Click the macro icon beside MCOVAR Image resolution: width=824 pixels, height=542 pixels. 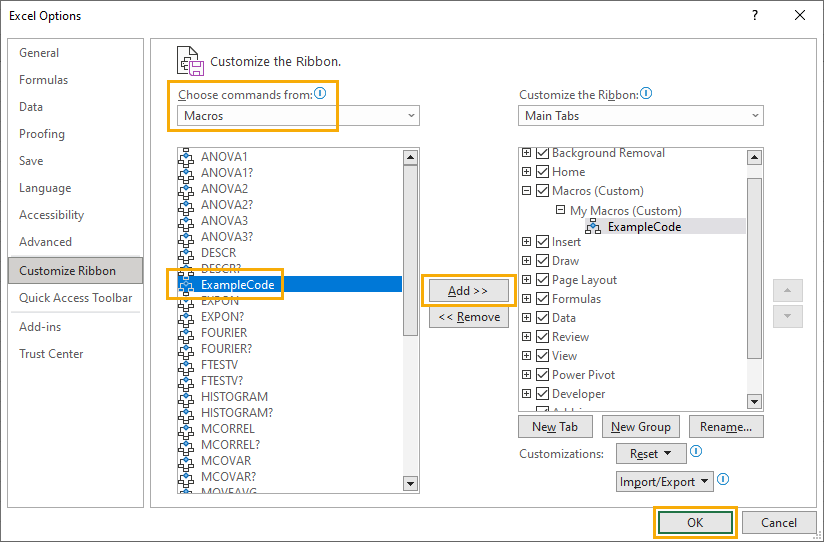click(x=186, y=461)
